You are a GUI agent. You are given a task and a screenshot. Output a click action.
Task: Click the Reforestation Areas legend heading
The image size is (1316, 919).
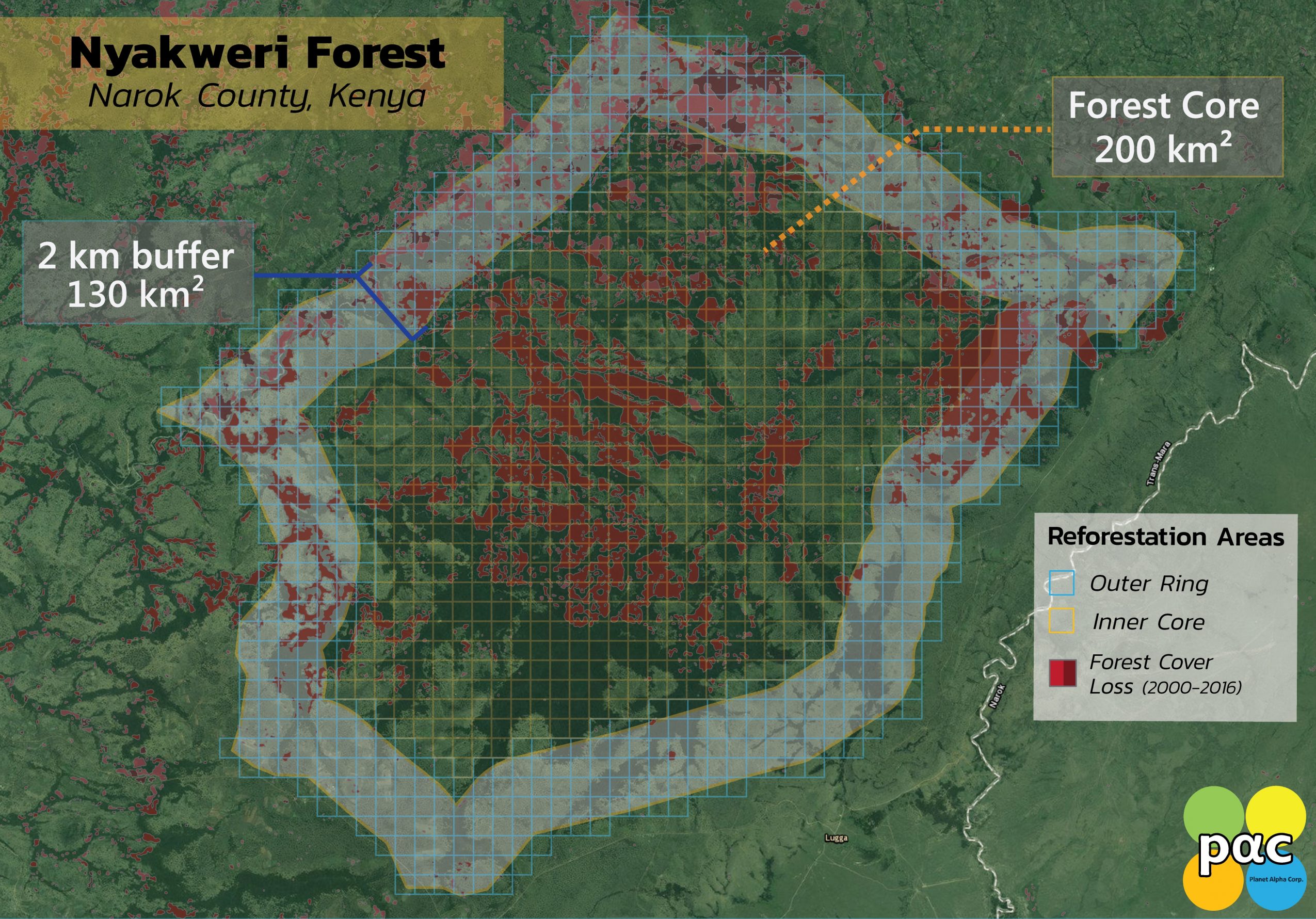tap(1165, 537)
